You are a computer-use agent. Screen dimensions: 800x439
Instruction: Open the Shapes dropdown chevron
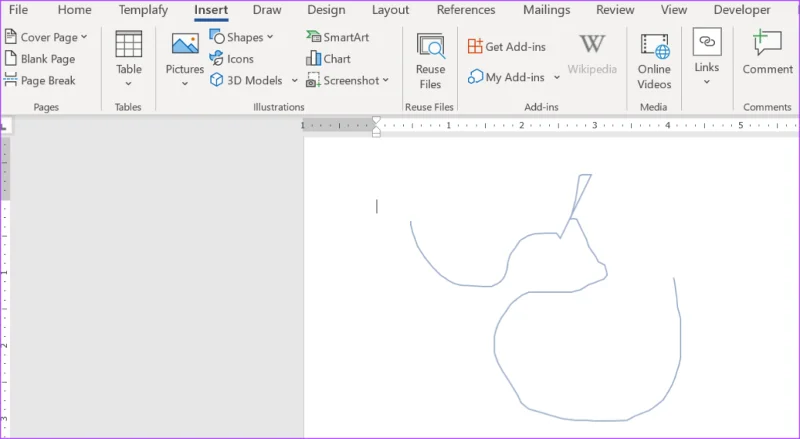point(270,37)
